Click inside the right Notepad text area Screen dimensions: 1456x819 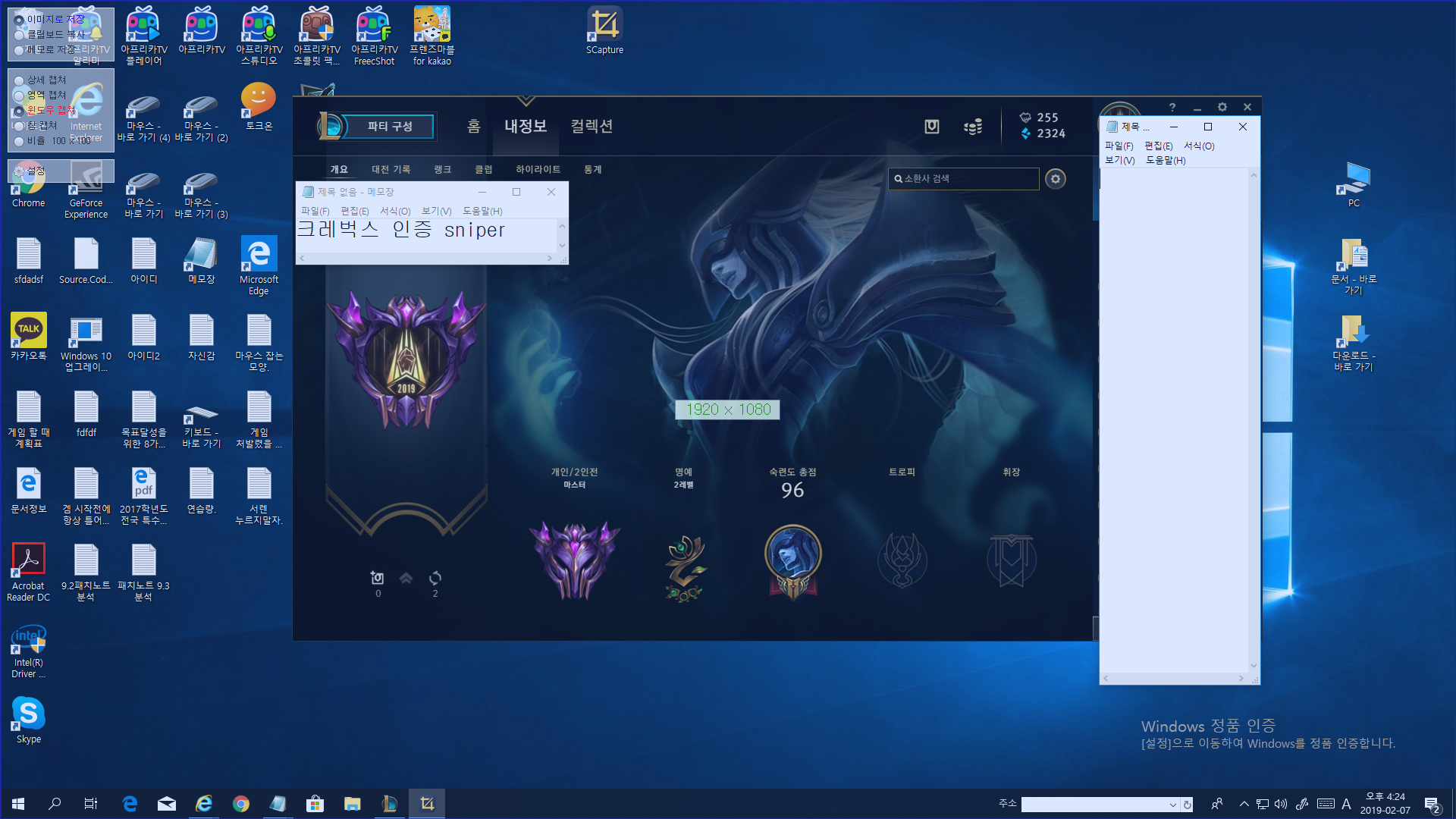(x=1174, y=421)
